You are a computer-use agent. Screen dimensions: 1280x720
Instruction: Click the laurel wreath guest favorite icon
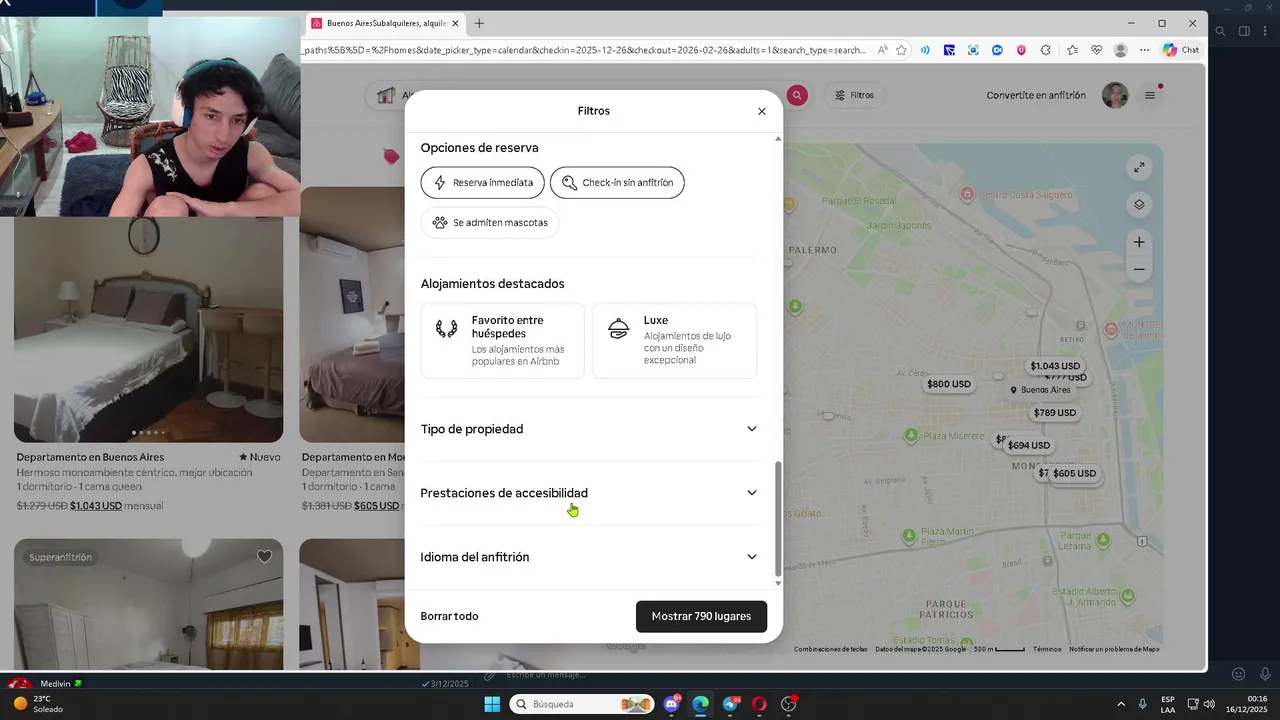click(447, 328)
